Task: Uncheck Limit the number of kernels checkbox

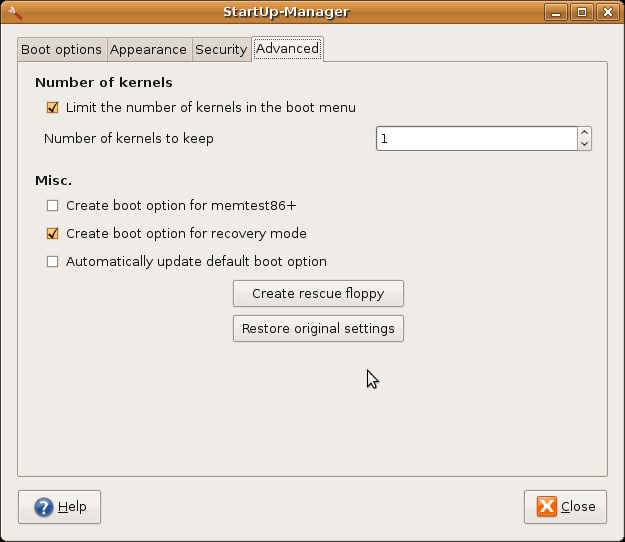Action: pos(53,108)
